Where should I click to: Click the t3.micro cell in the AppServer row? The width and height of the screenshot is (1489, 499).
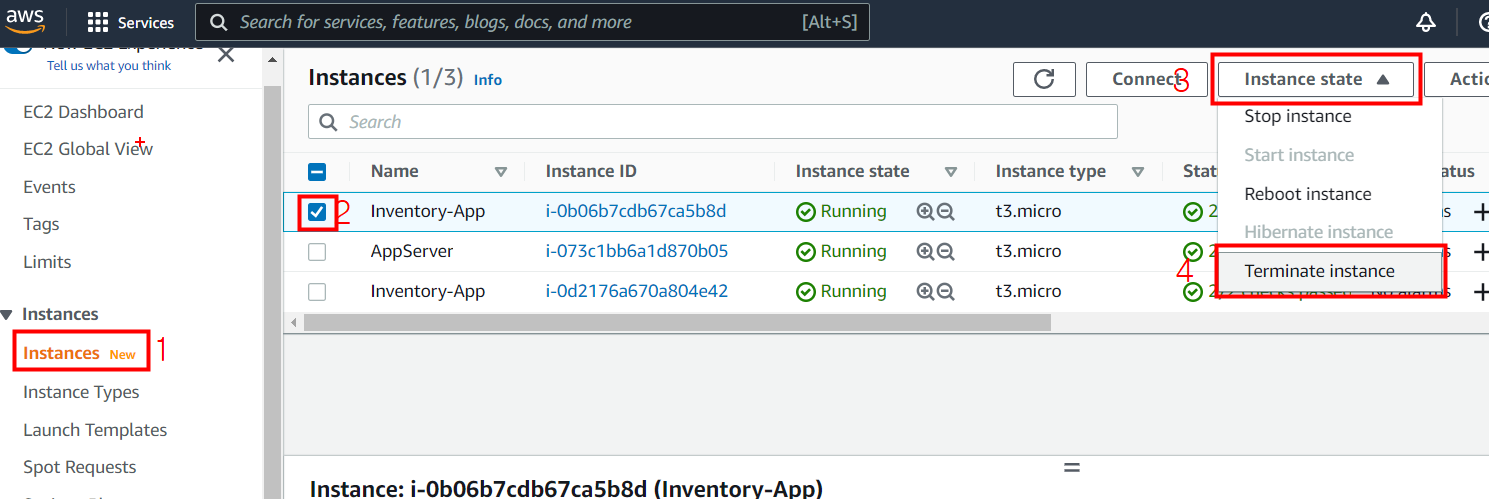pos(1028,251)
